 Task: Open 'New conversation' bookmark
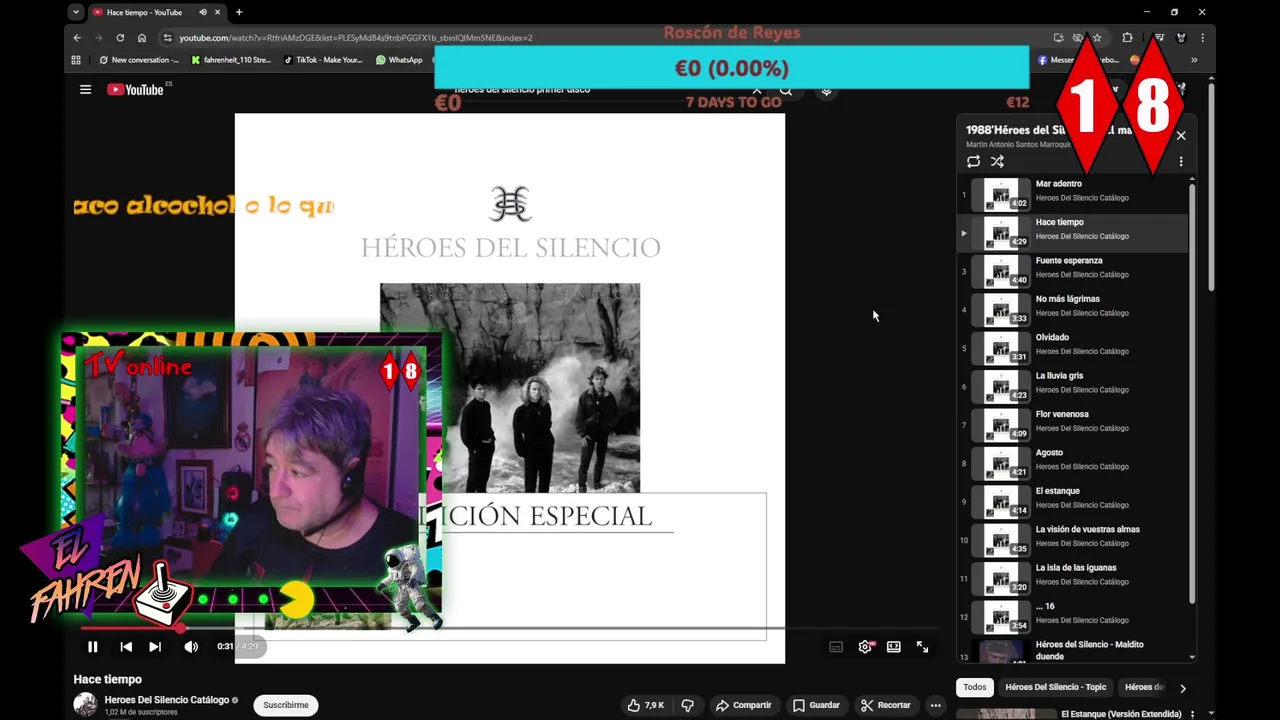click(x=139, y=60)
